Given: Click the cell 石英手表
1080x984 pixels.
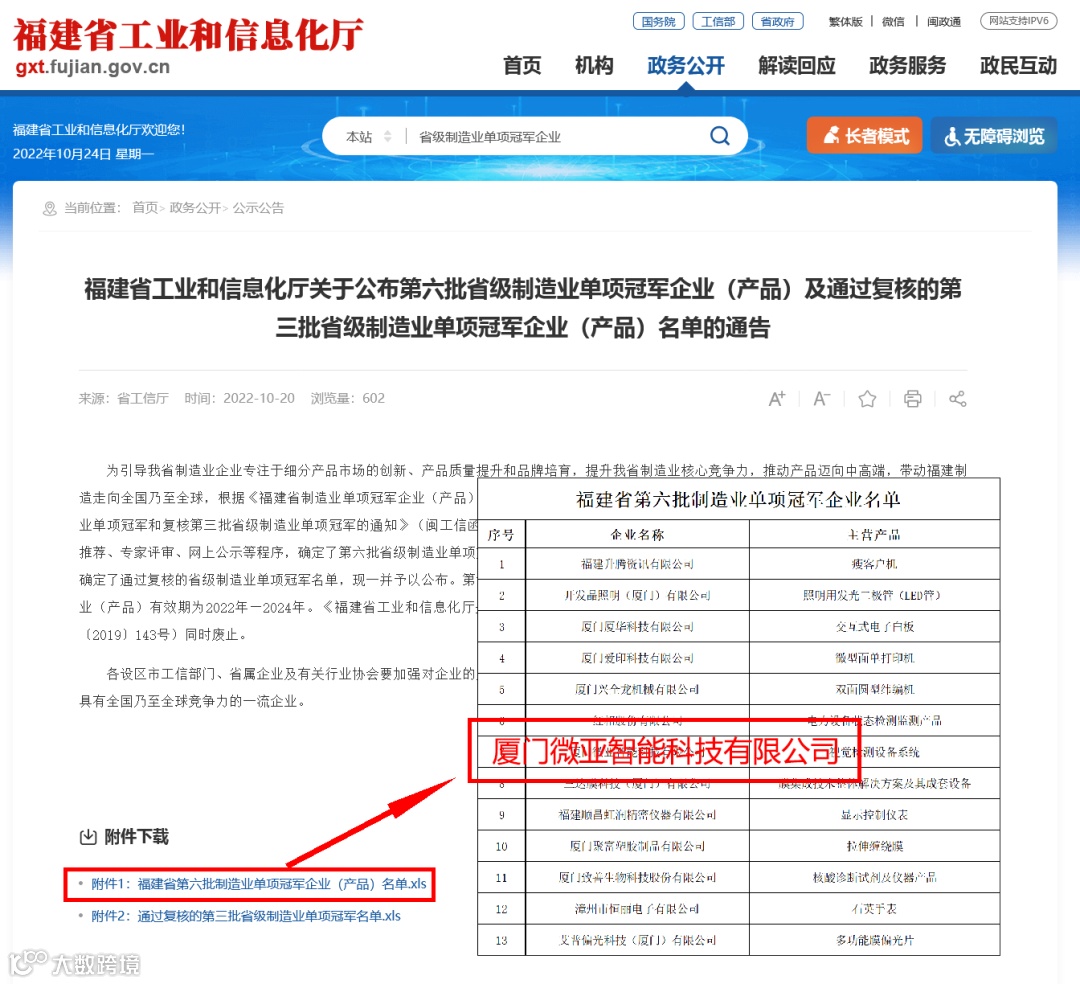Looking at the screenshot, I should tap(875, 909).
